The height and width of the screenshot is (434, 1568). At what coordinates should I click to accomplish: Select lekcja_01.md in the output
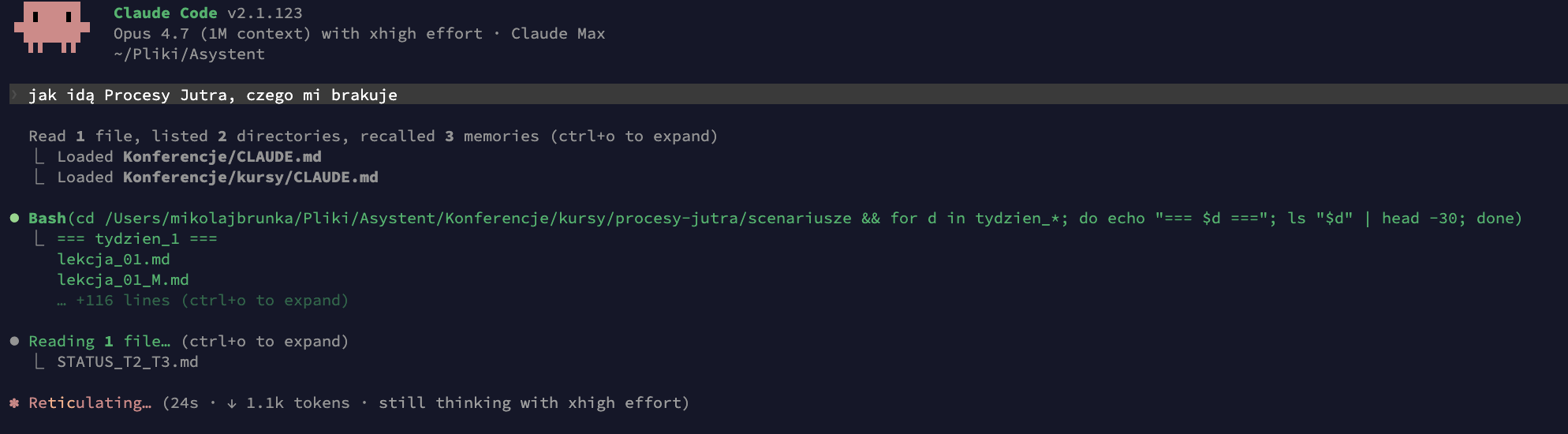(x=114, y=259)
